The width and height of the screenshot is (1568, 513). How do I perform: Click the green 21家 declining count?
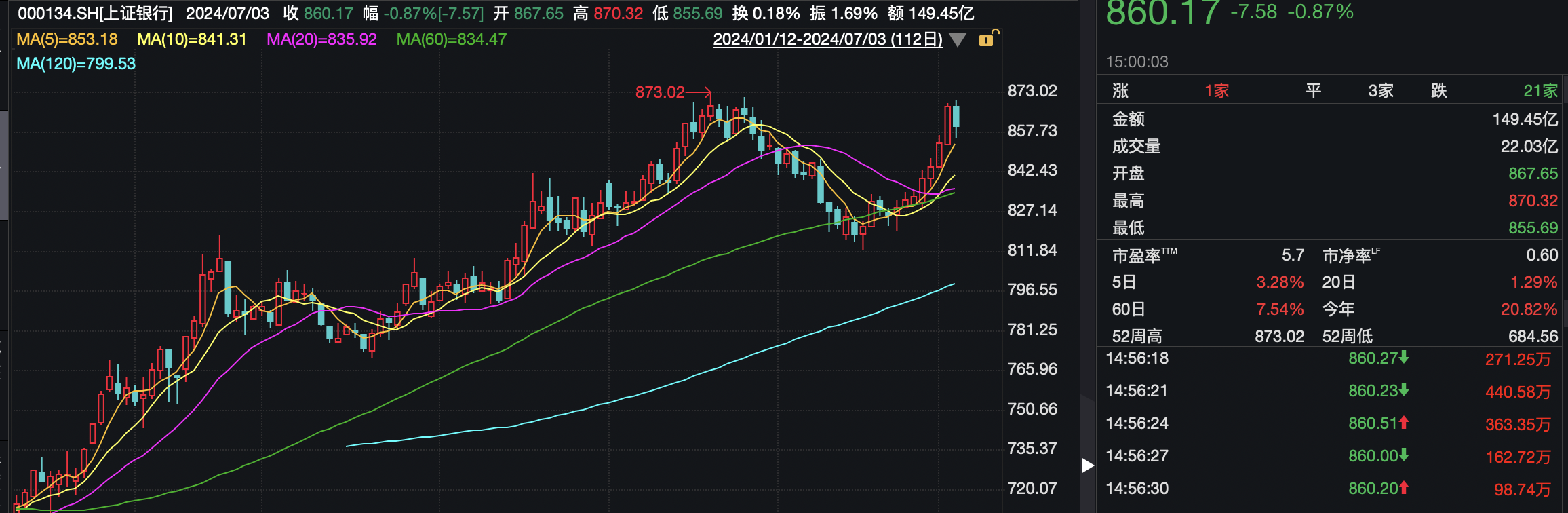[x=1541, y=91]
